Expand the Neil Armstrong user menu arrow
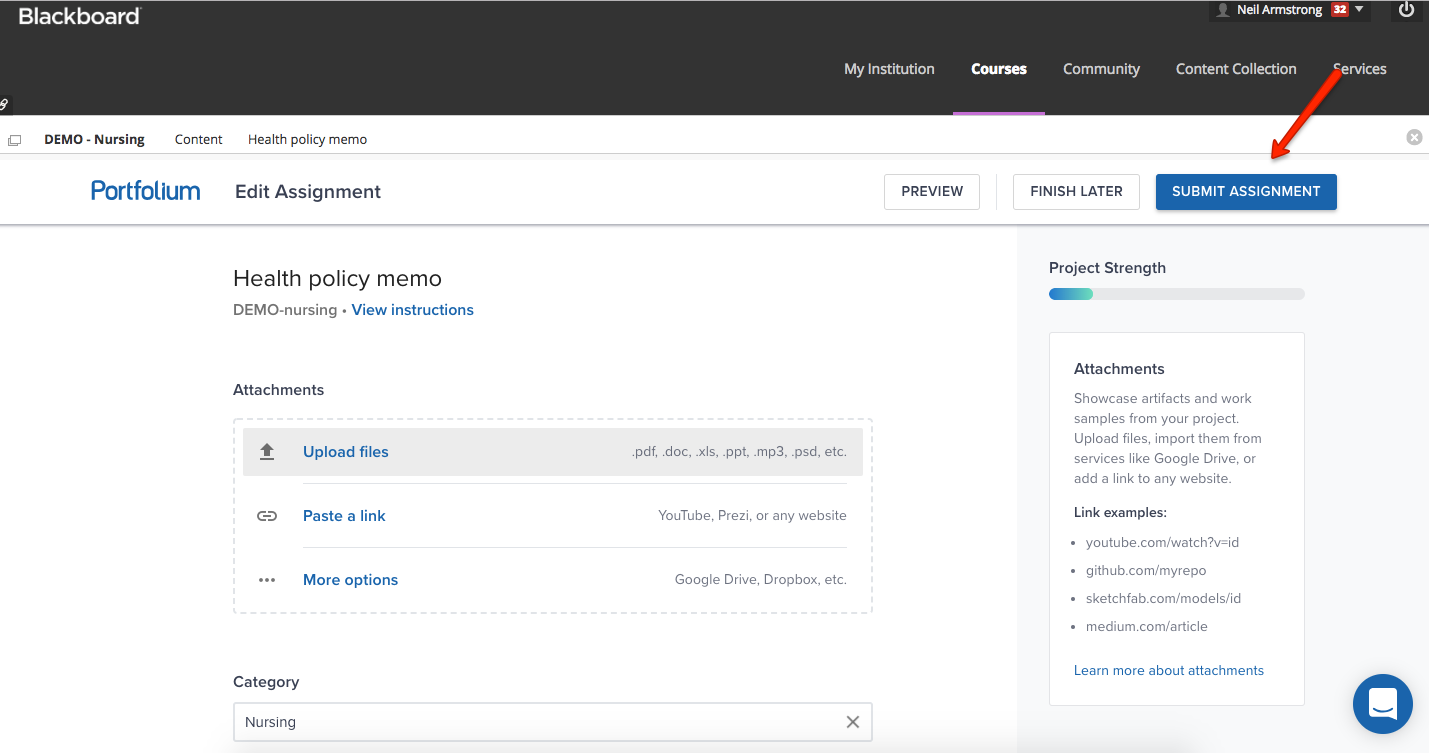1429x753 pixels. click(1359, 9)
